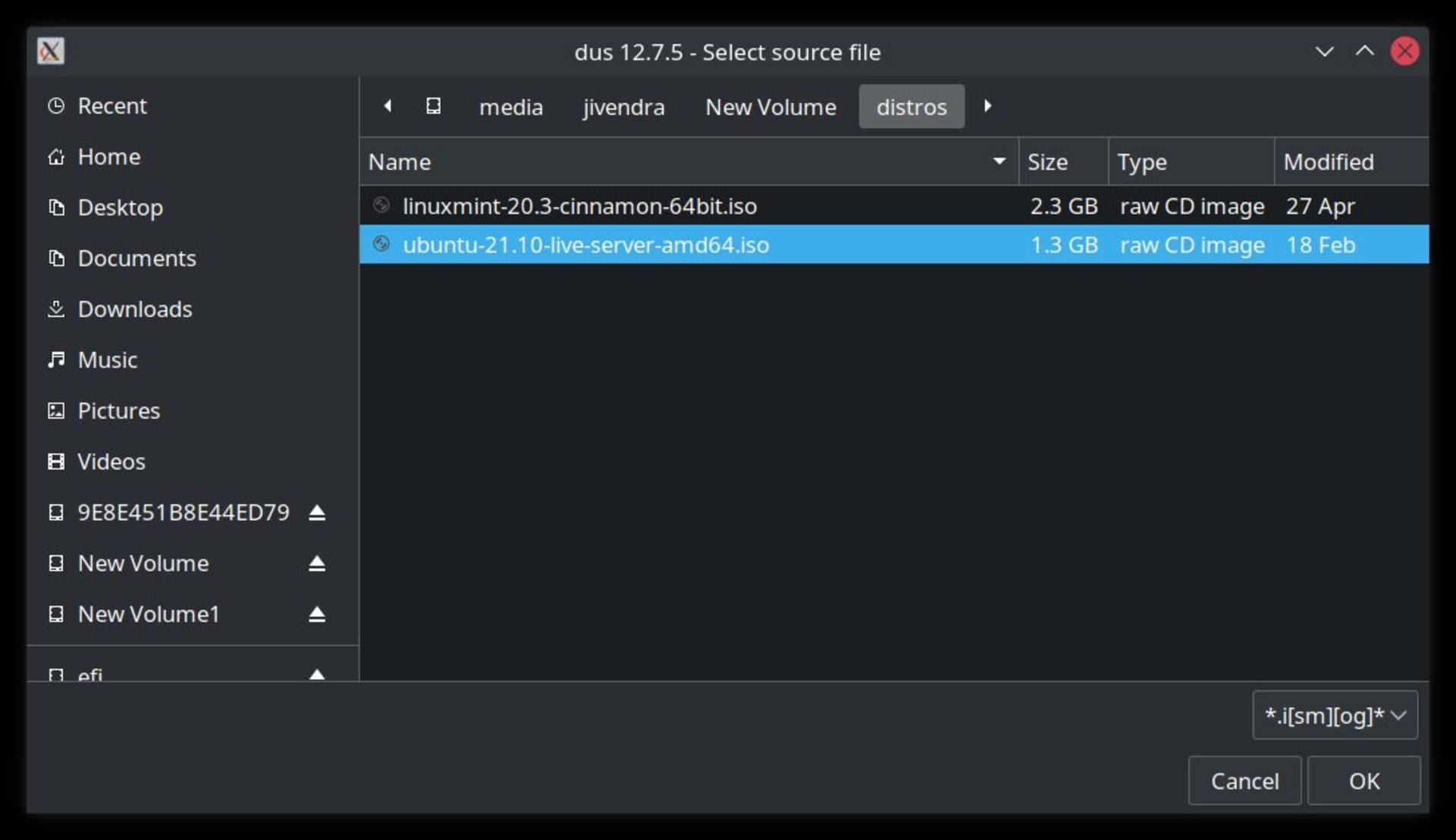Eject the New Volume drive
Screen dimensions: 1456x840
click(x=317, y=564)
